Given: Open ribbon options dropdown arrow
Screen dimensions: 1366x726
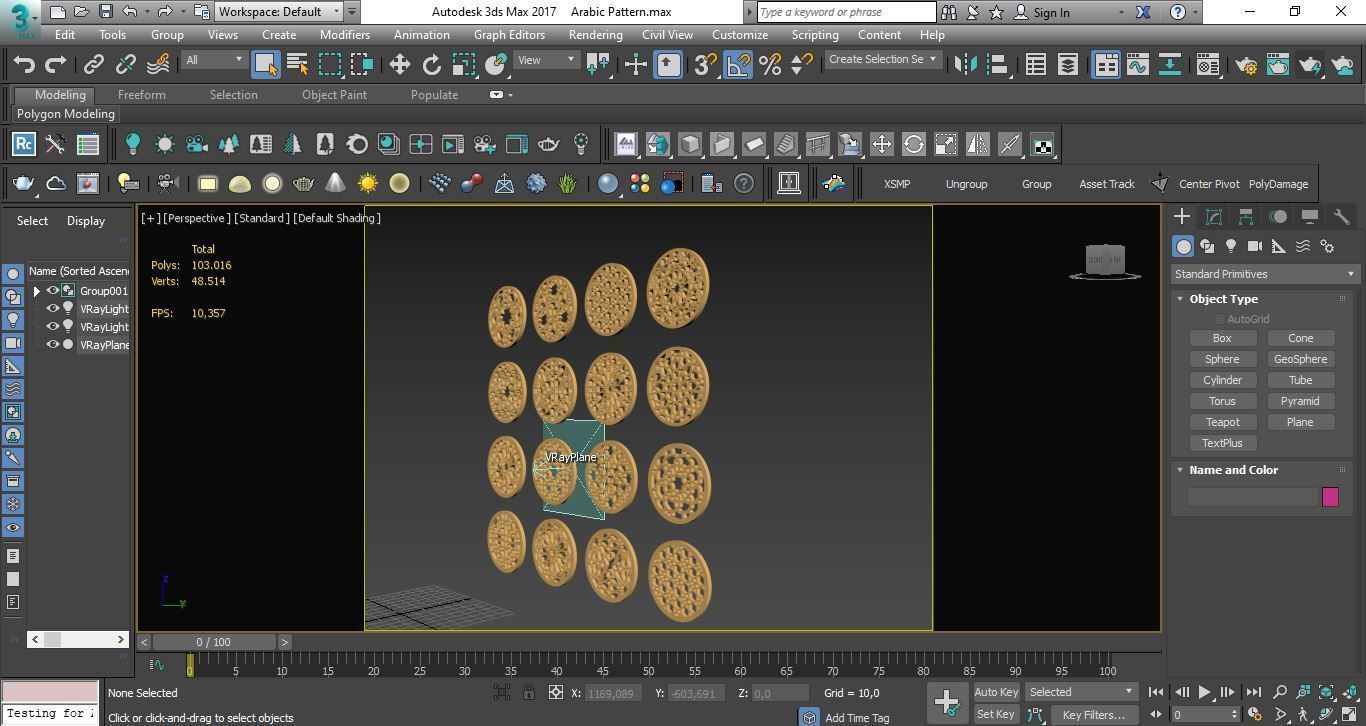Looking at the screenshot, I should [x=510, y=95].
